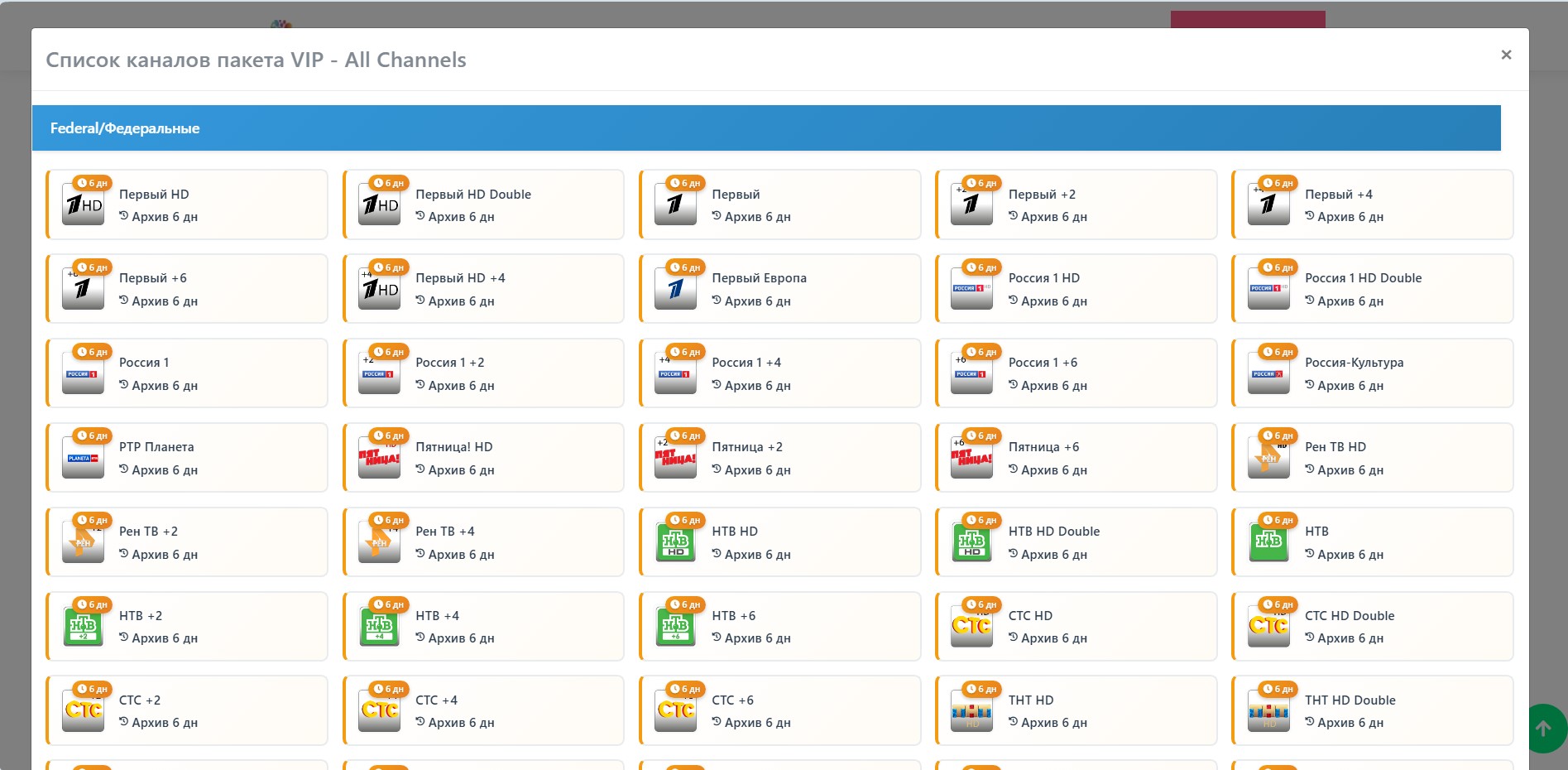
Task: Click the Пятница! HD channel logo
Action: point(380,458)
